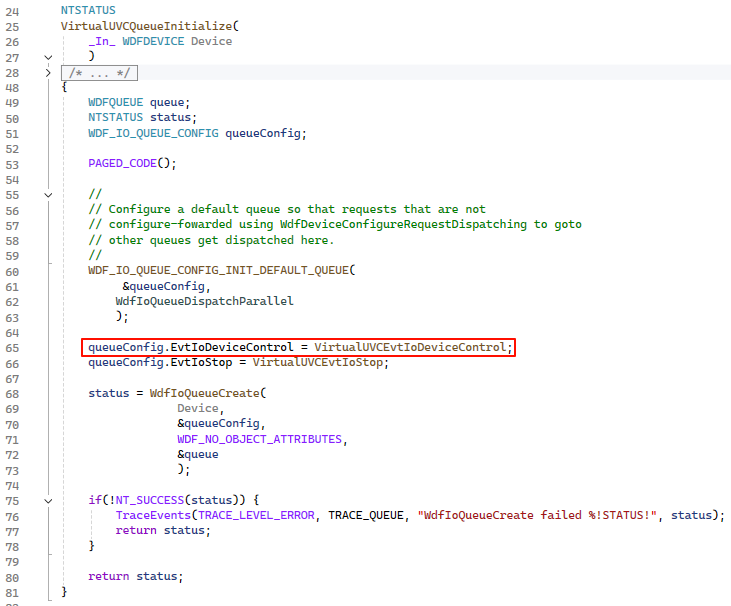Image resolution: width=731 pixels, height=606 pixels.
Task: Click VirtualUVCEvtIoDeviceControl identifier
Action: tap(410, 347)
